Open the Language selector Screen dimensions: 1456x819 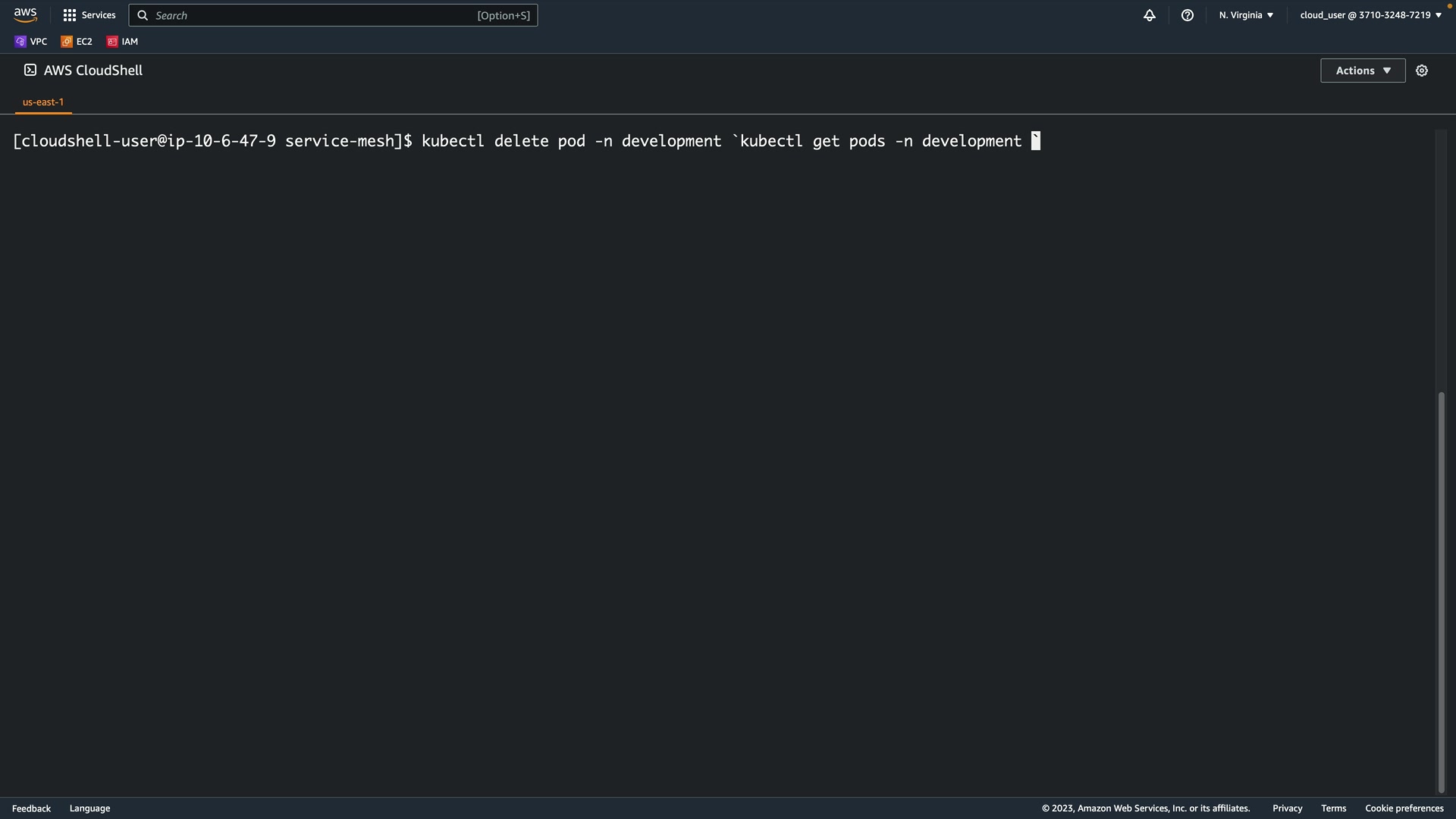click(89, 808)
